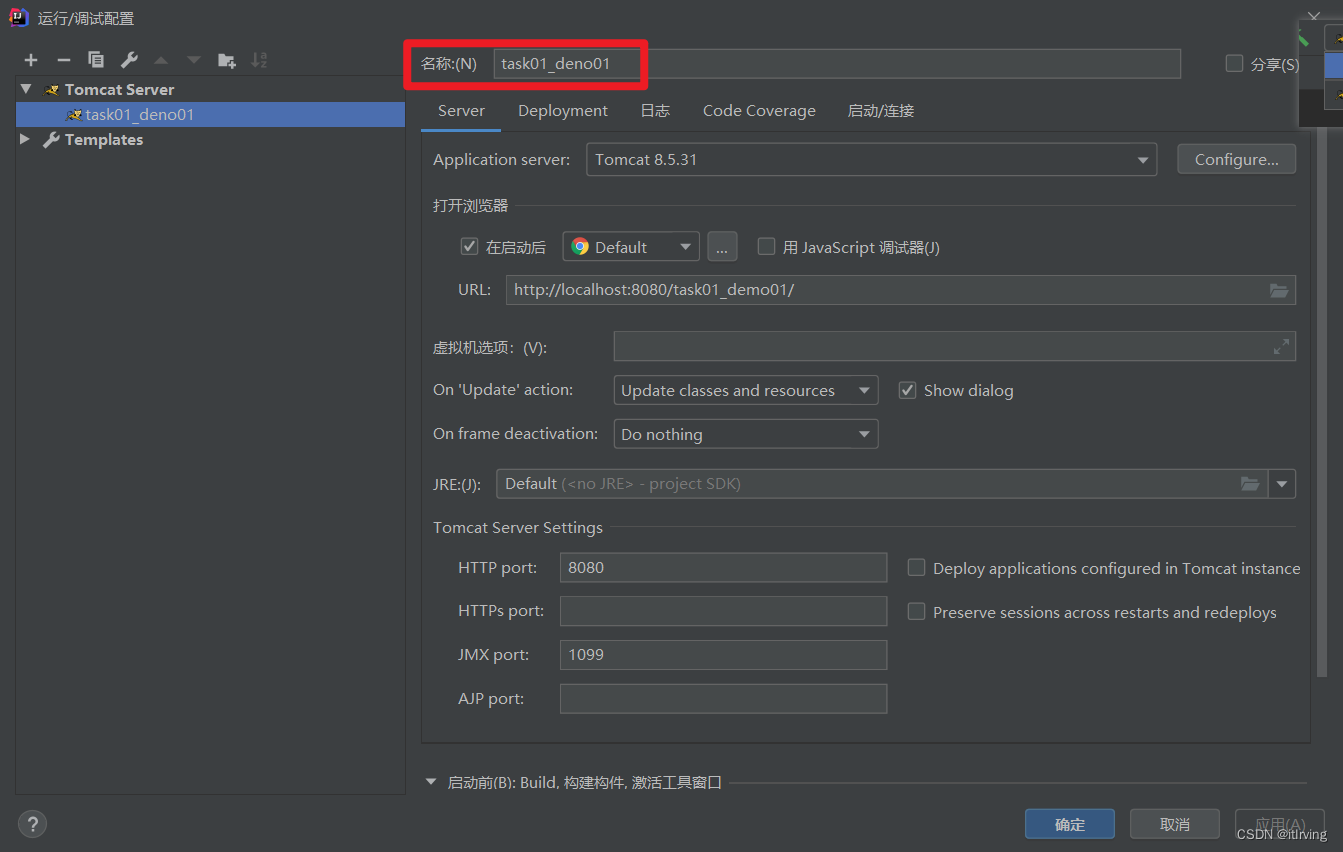
Task: Open edit defaults with the wrench icon
Action: click(x=129, y=60)
